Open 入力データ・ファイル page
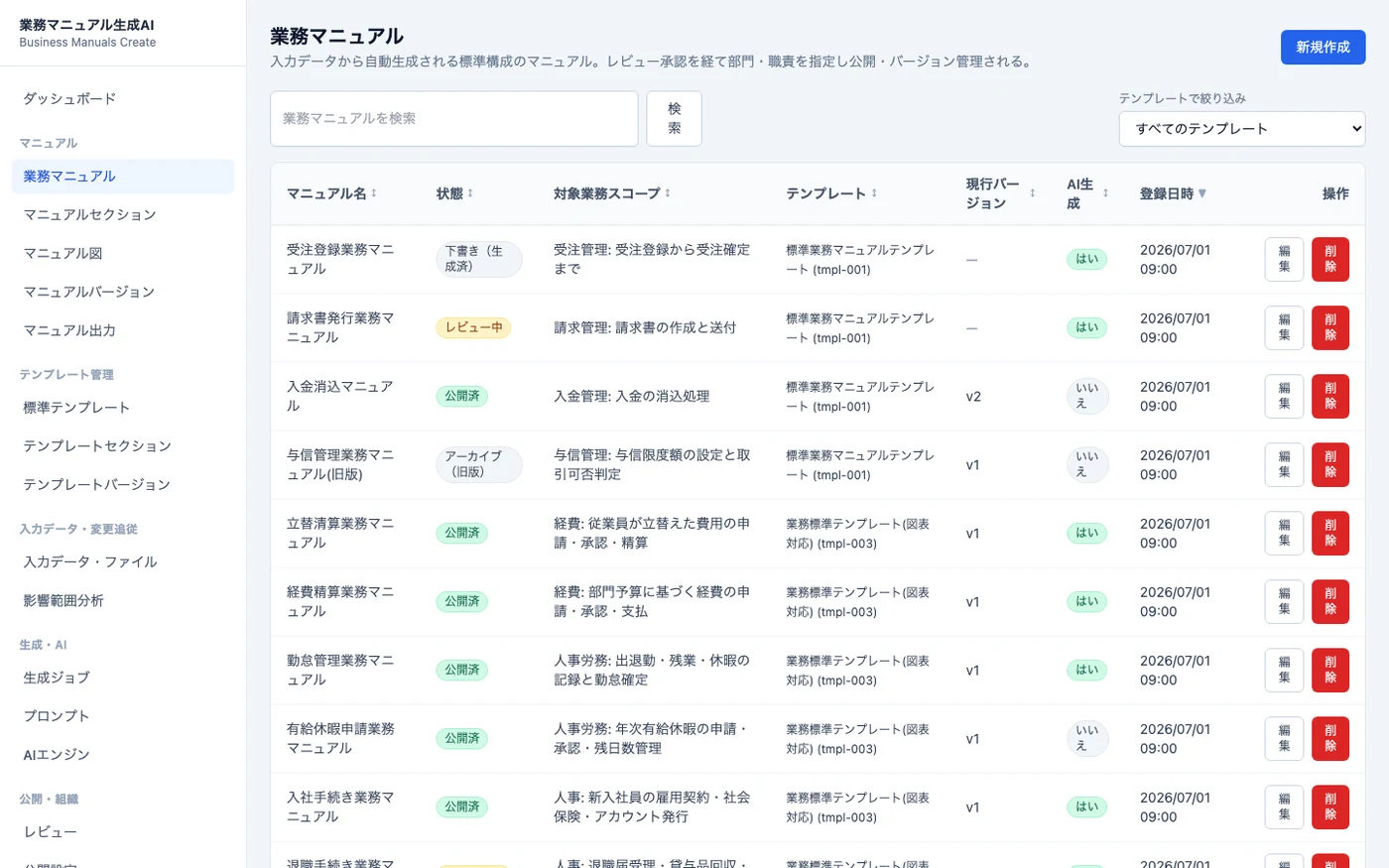This screenshot has width=1389, height=868. (123, 562)
